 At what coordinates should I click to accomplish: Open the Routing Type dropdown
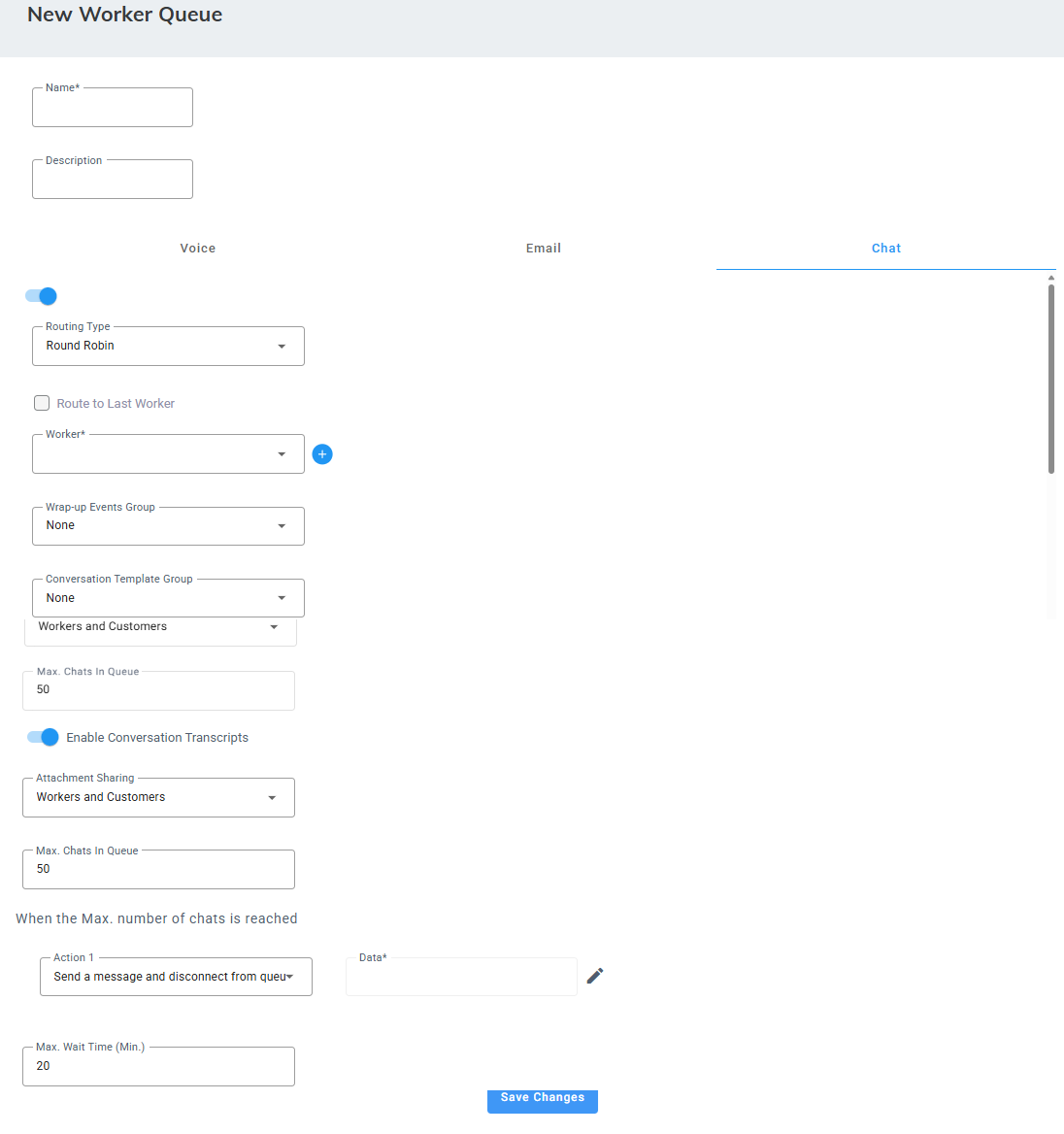tap(168, 347)
